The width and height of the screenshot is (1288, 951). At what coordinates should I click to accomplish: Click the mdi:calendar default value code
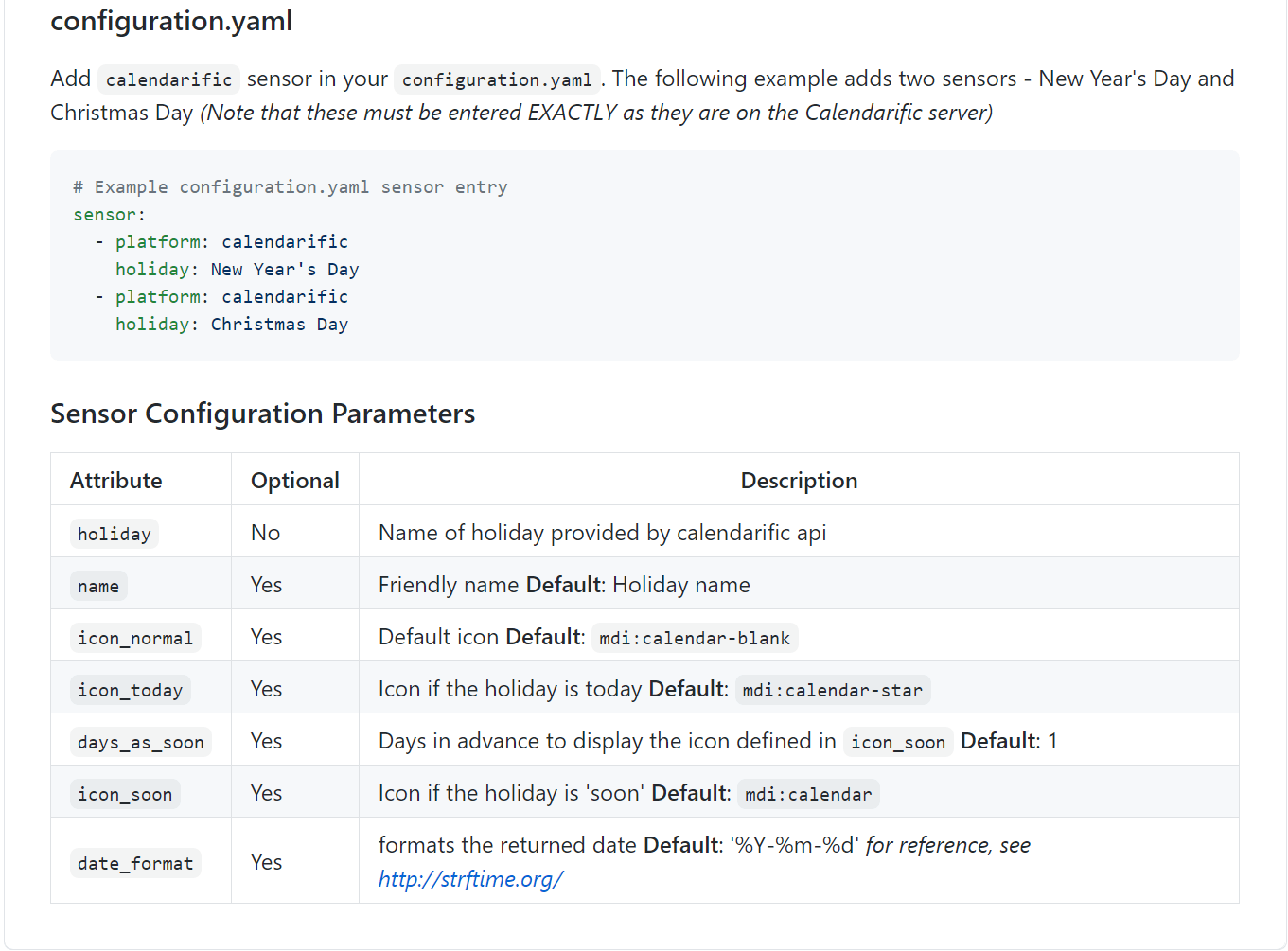point(808,794)
